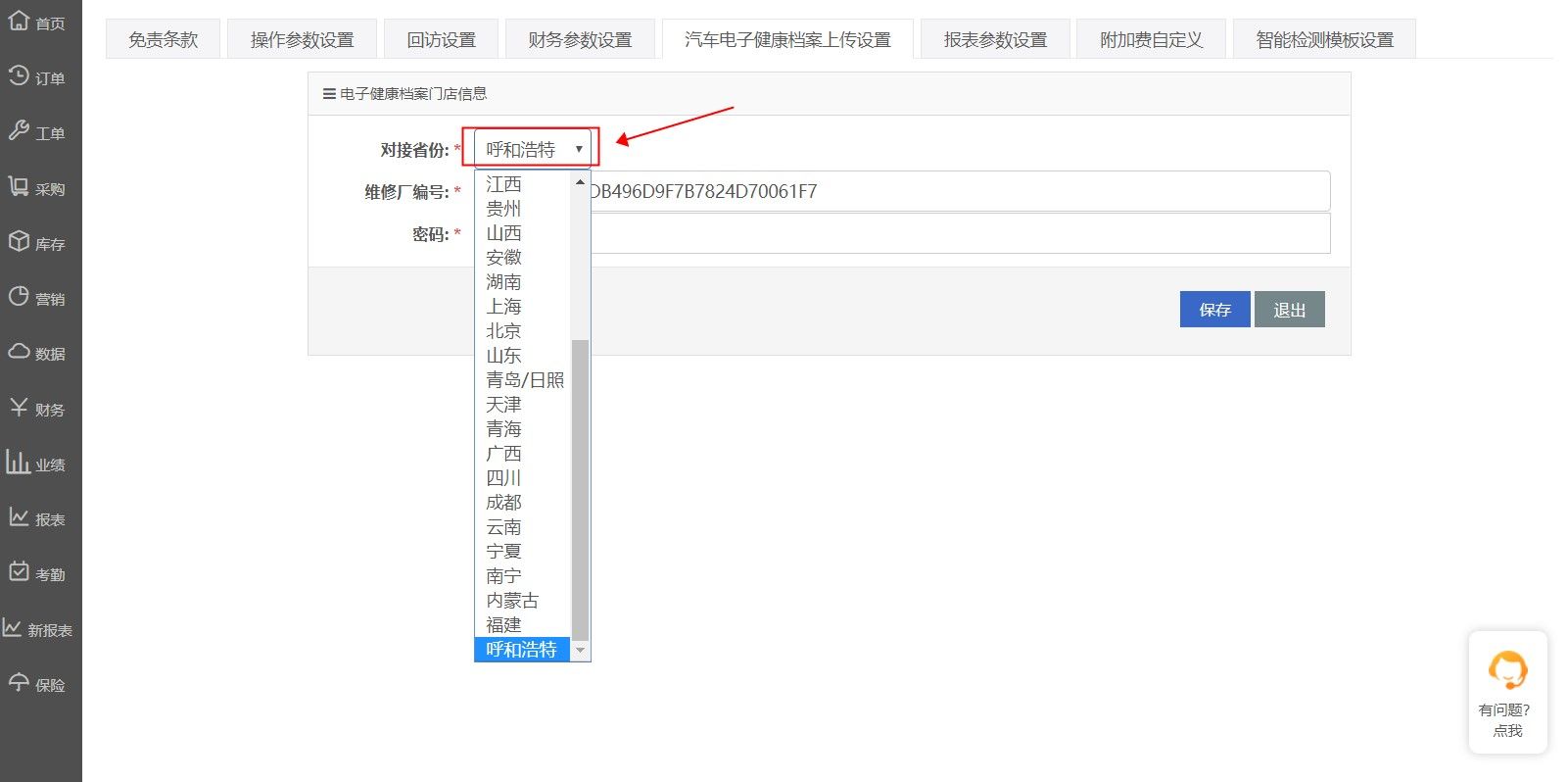Open the 业绩 performance bar chart icon
The height and width of the screenshot is (782, 1568).
click(x=19, y=462)
